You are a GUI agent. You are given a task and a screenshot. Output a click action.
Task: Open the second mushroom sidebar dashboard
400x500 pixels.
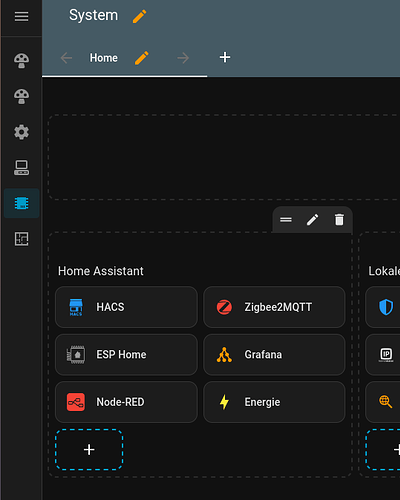[21, 96]
